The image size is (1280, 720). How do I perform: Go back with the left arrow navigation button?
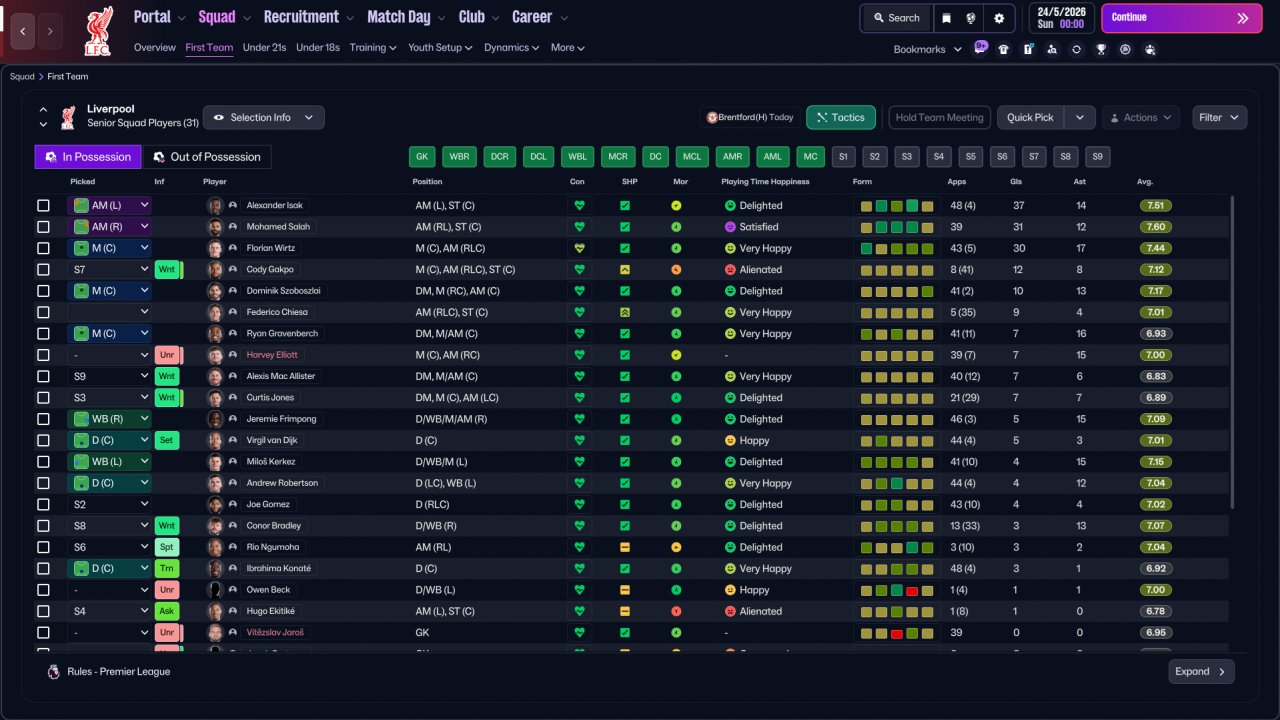(x=23, y=31)
